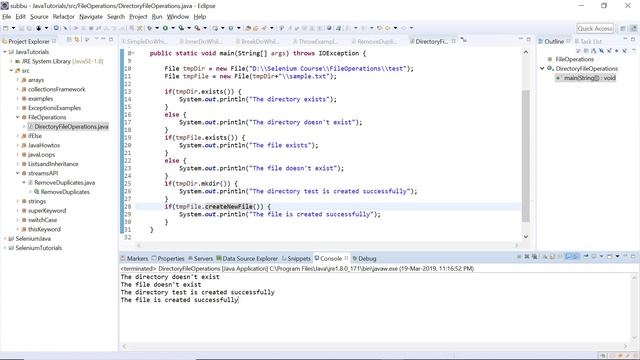Click the Open Perspective button
Image resolution: width=640 pixels, height=360 pixels.
pos(623,28)
